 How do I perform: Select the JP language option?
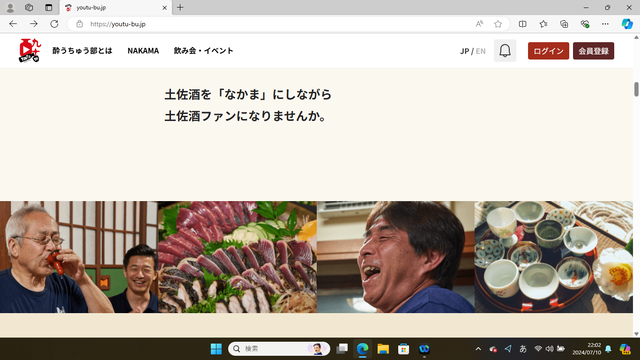(464, 51)
